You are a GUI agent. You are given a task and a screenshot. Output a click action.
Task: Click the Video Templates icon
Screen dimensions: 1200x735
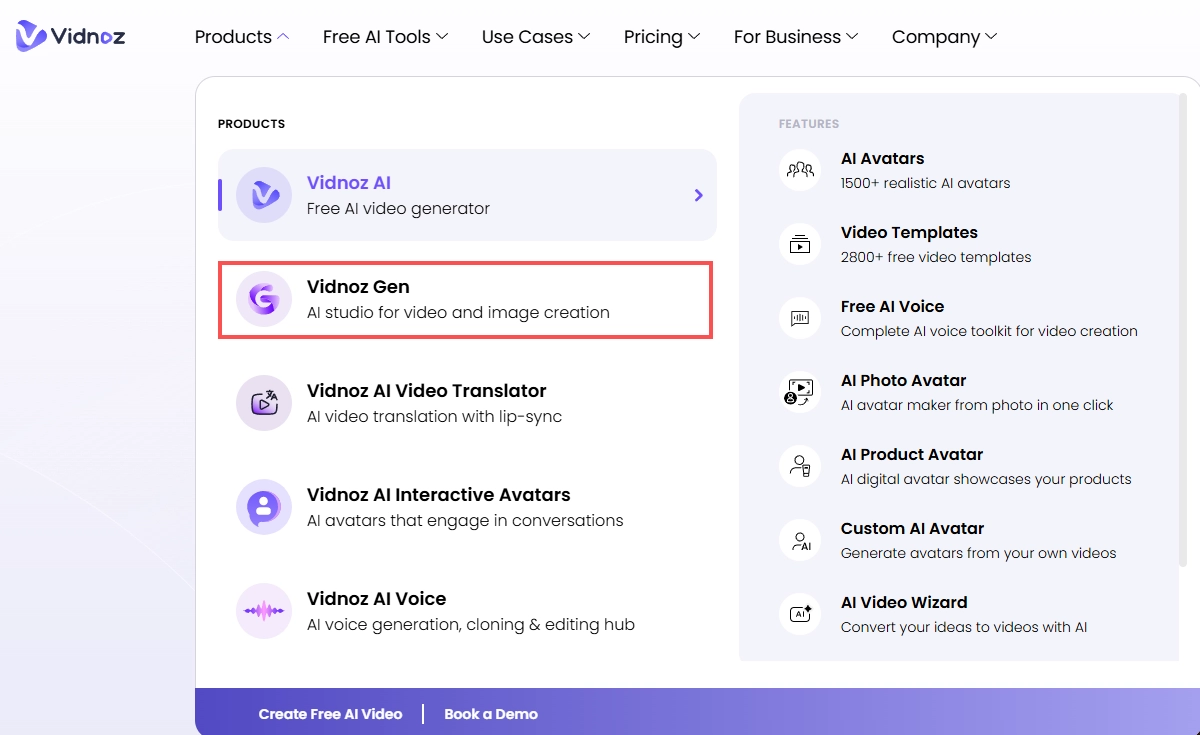coord(800,244)
